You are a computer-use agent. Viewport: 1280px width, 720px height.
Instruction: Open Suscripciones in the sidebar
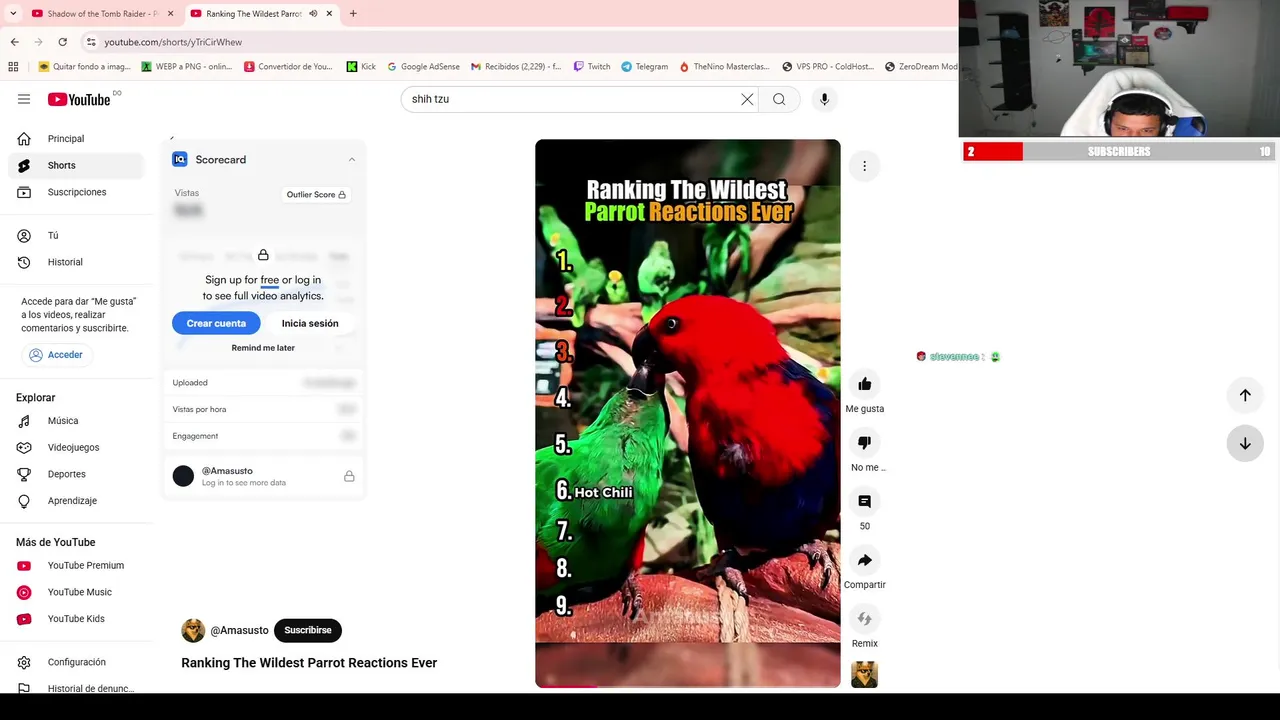pyautogui.click(x=76, y=192)
